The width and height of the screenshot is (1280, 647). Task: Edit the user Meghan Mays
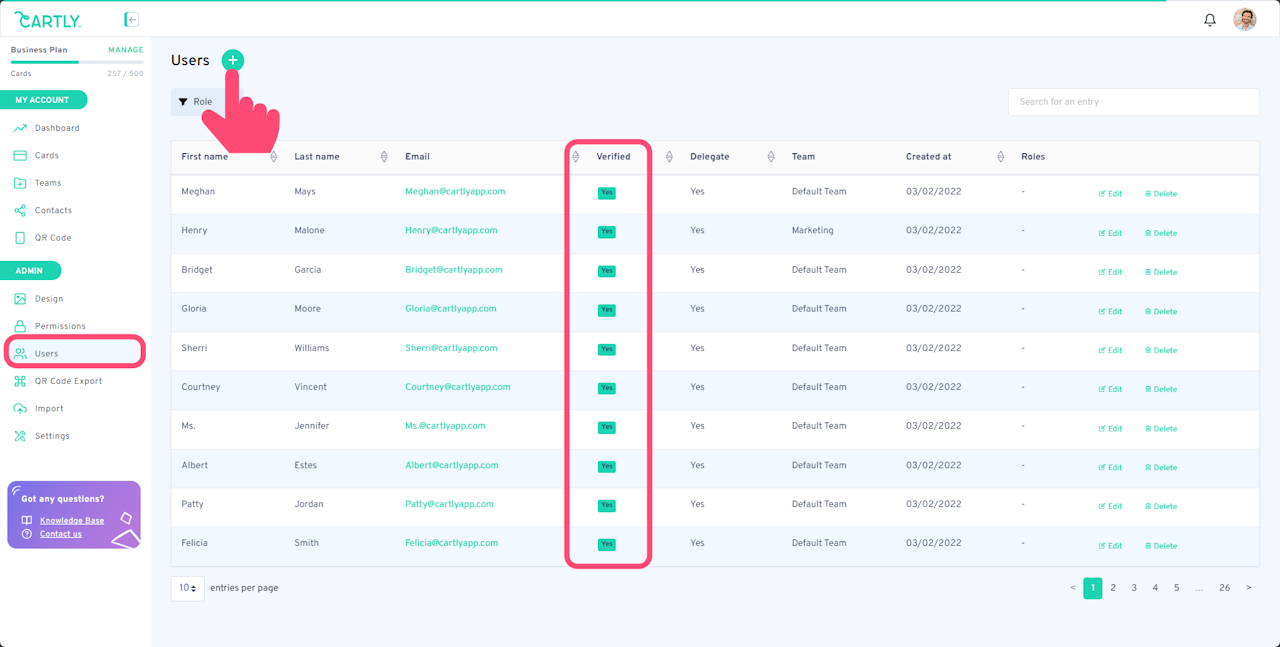pos(1110,194)
